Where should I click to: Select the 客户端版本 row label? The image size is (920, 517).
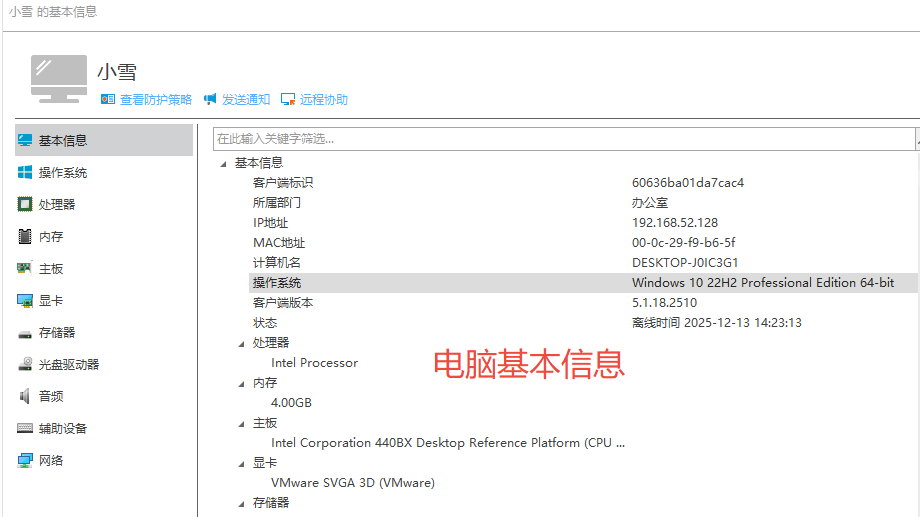pos(283,302)
